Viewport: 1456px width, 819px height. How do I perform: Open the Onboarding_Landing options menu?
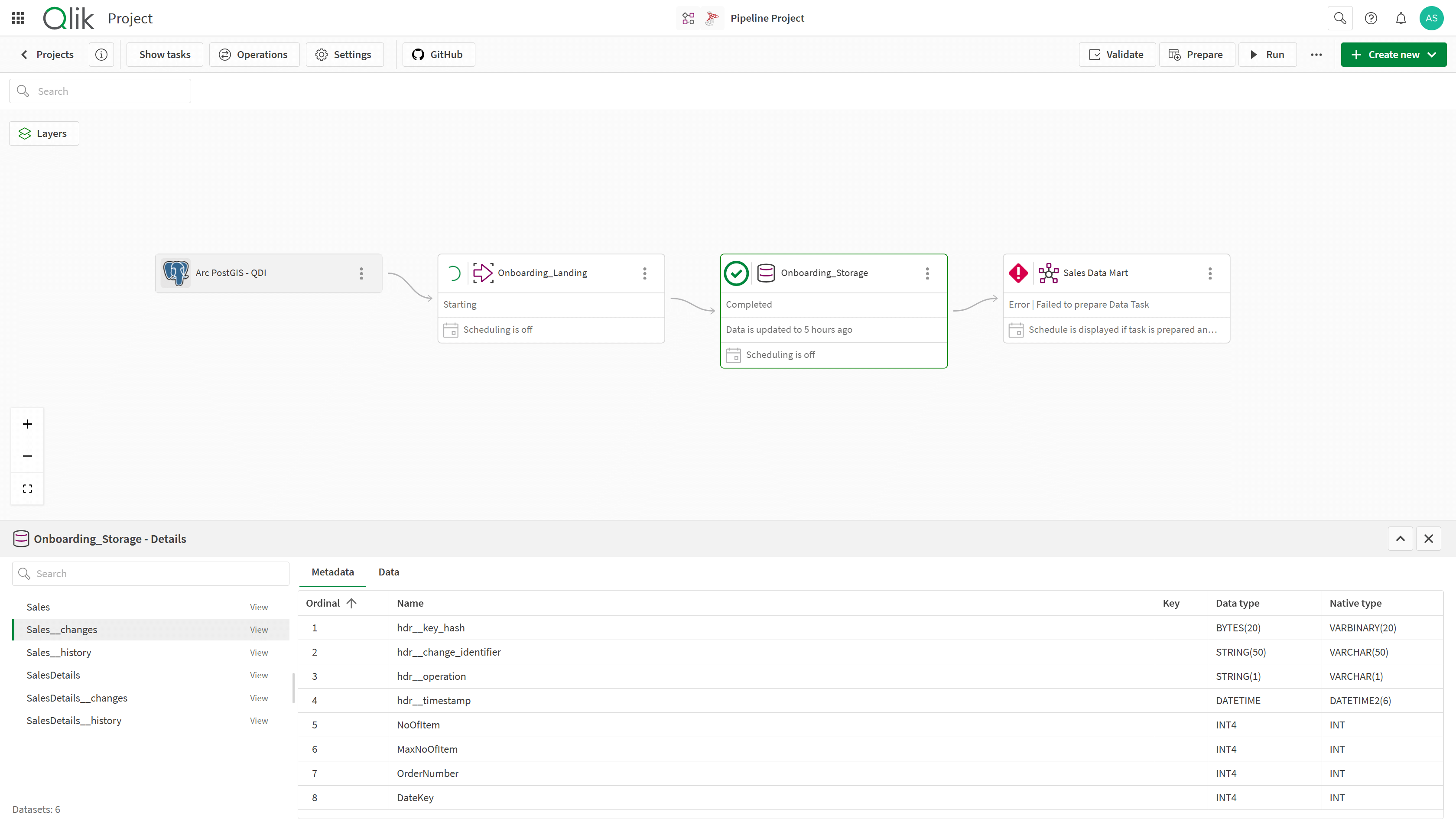(644, 273)
